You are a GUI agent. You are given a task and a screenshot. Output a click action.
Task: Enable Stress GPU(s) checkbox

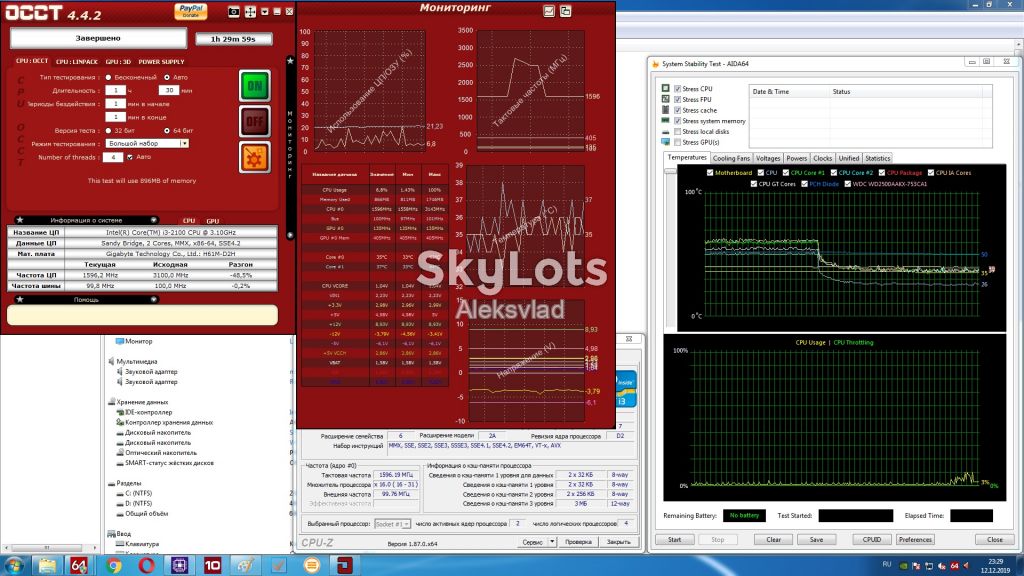pos(677,142)
